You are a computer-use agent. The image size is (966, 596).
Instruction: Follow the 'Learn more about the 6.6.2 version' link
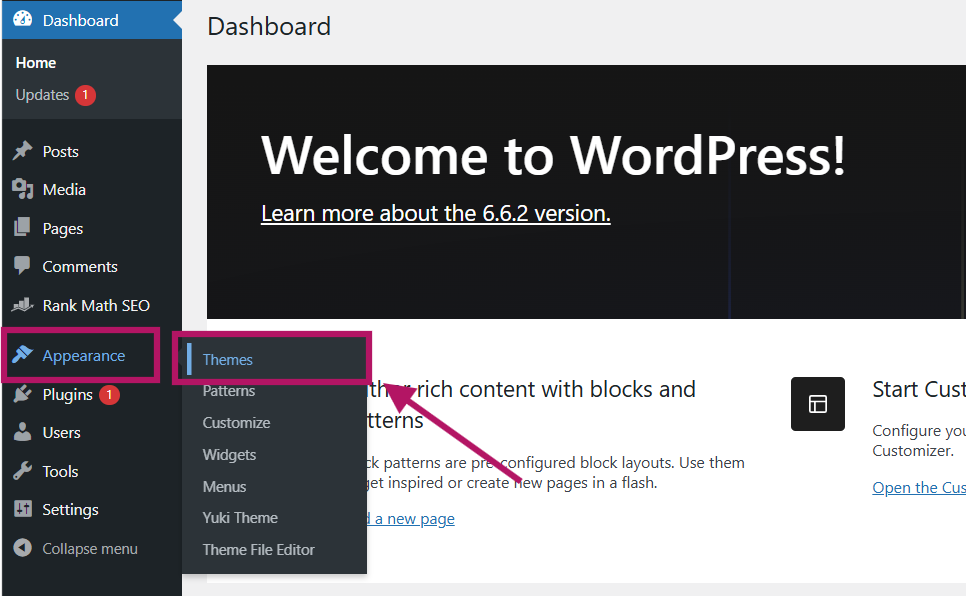pyautogui.click(x=436, y=213)
